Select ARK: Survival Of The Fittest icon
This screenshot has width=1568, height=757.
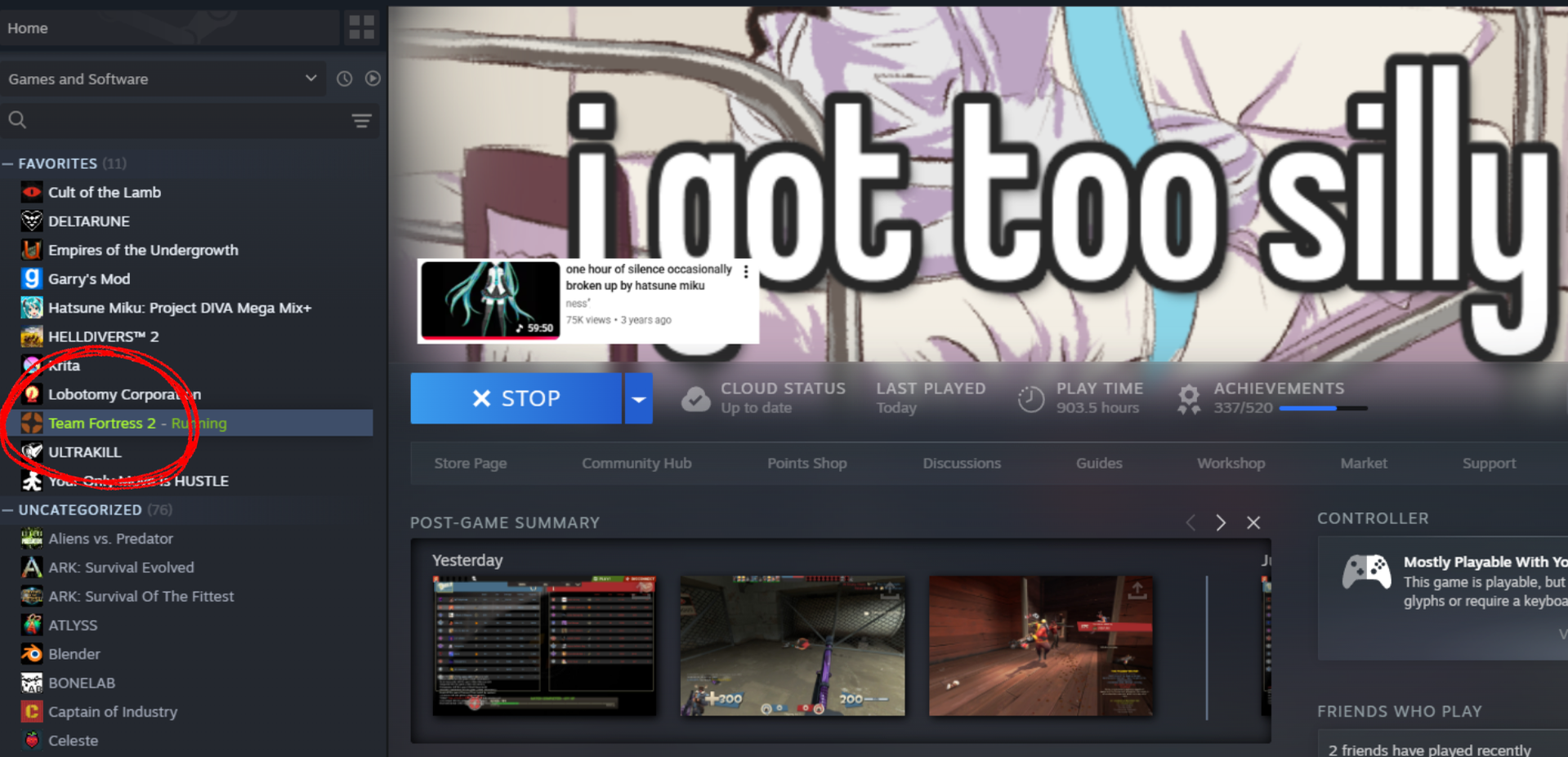[32, 596]
